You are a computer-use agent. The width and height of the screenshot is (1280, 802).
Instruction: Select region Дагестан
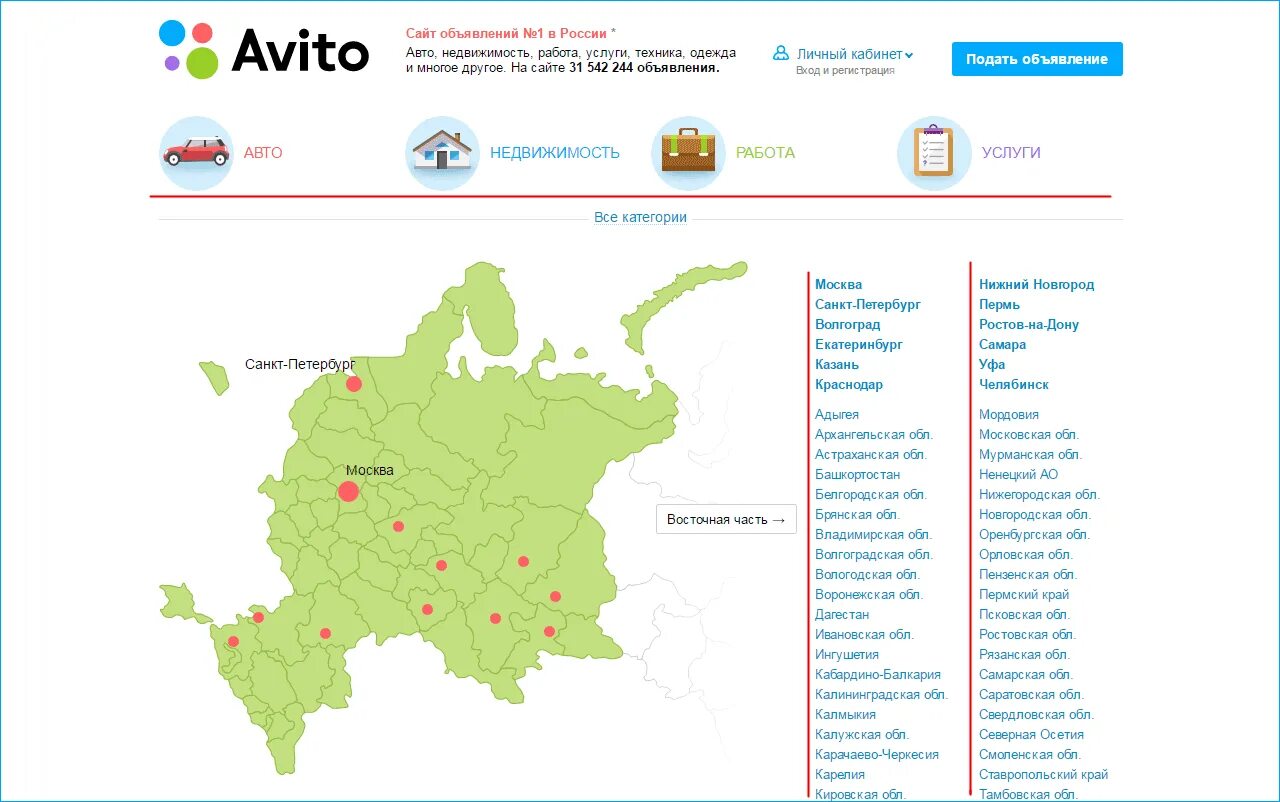(x=842, y=614)
